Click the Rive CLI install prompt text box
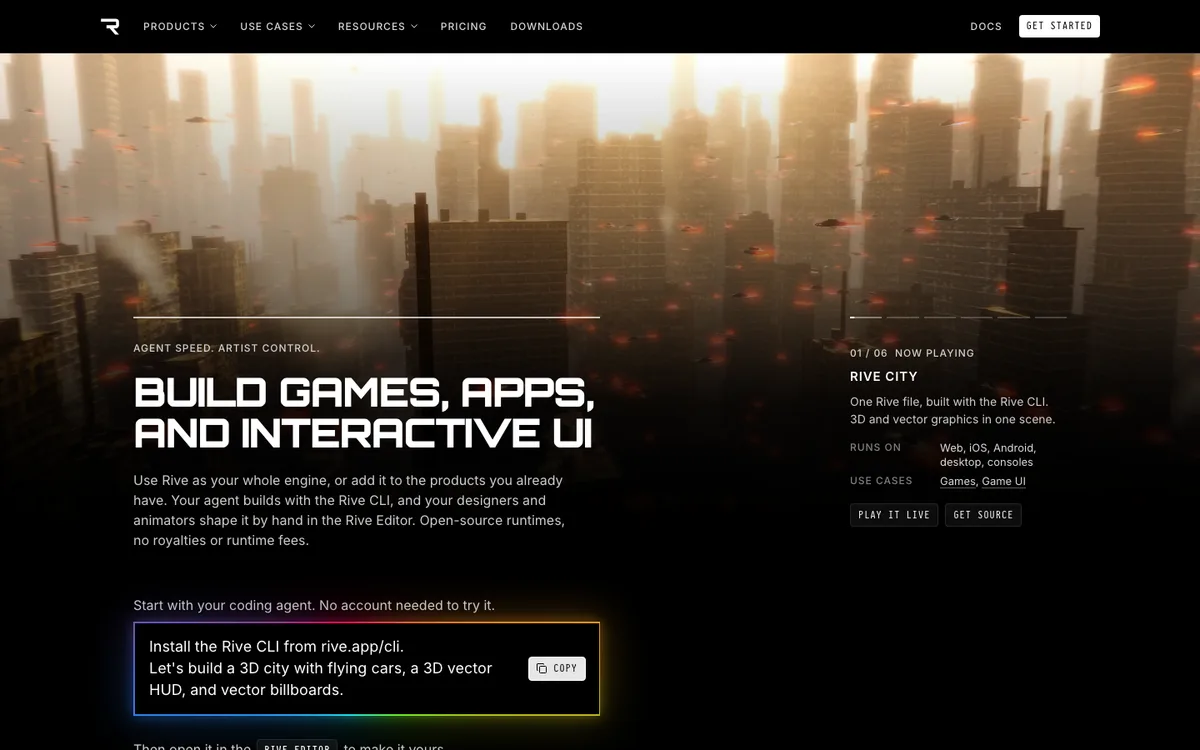The image size is (1200, 750). coord(367,669)
